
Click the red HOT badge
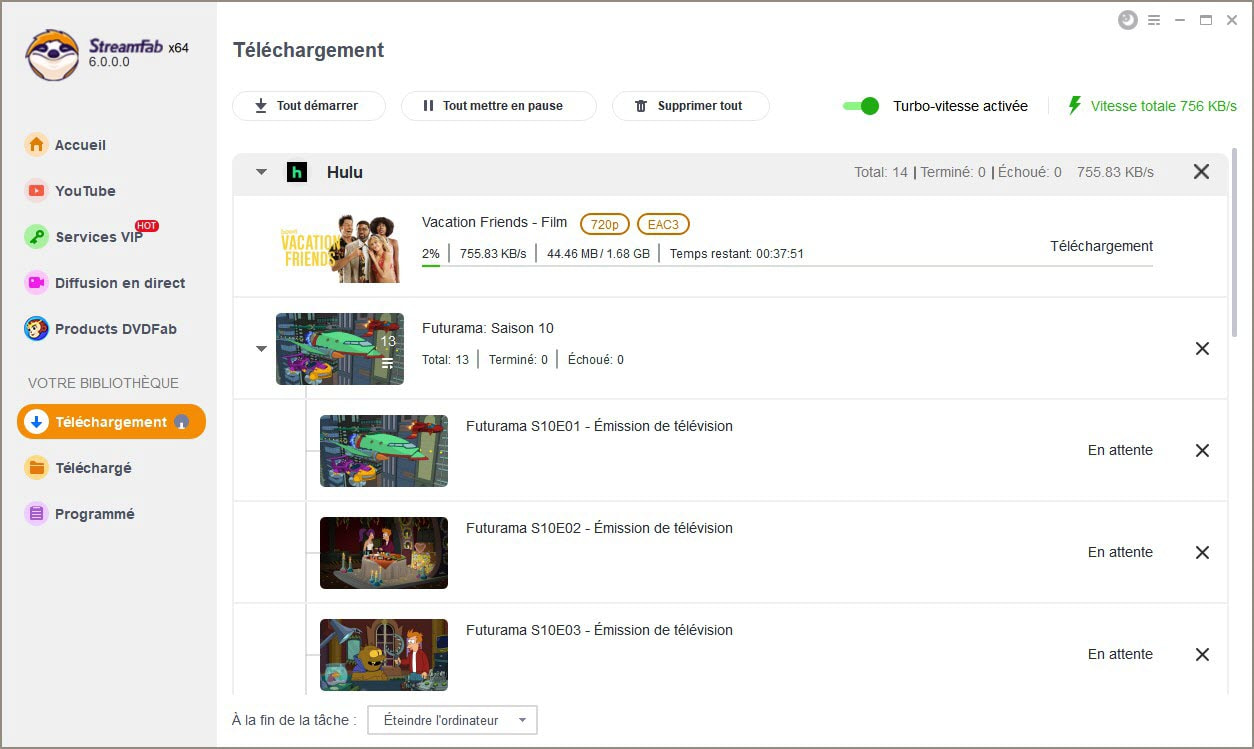pos(147,226)
